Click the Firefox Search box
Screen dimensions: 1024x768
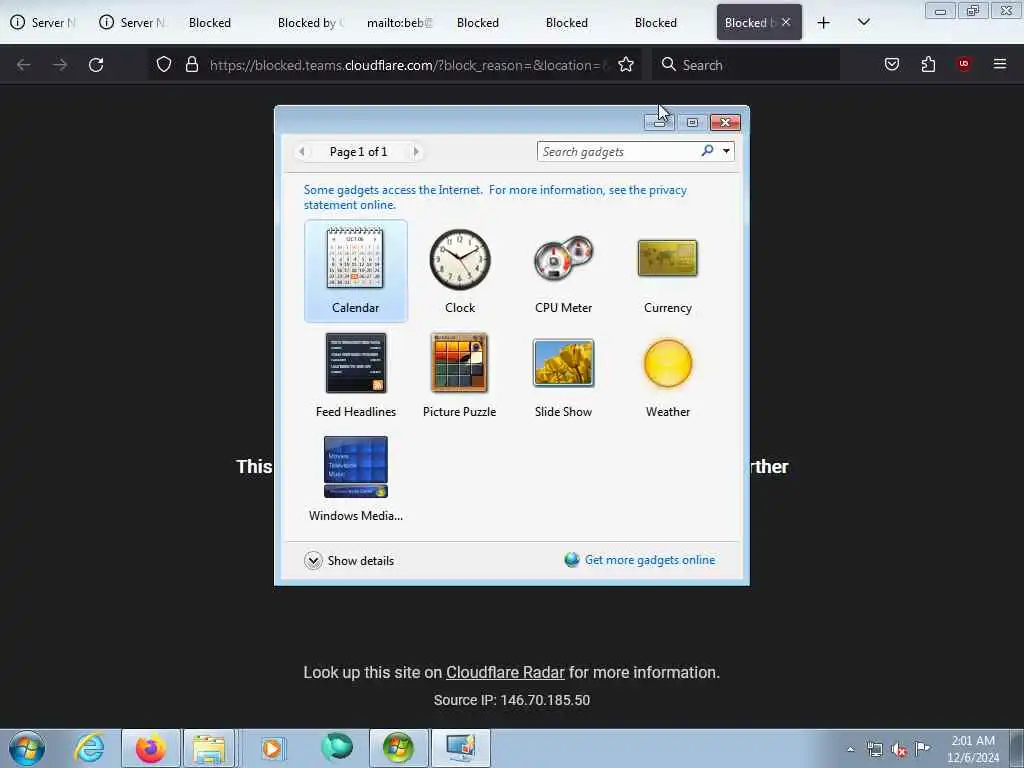tap(746, 65)
